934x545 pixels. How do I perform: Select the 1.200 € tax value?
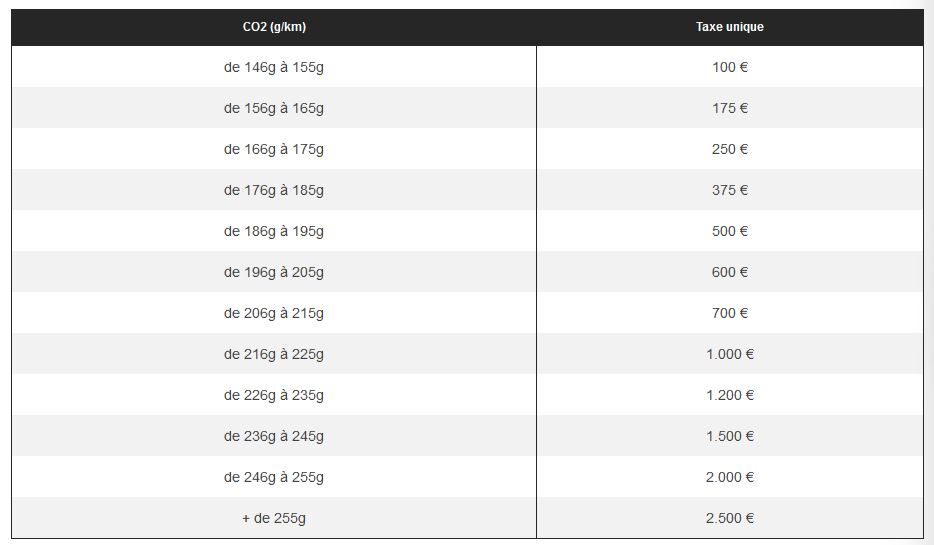(729, 395)
